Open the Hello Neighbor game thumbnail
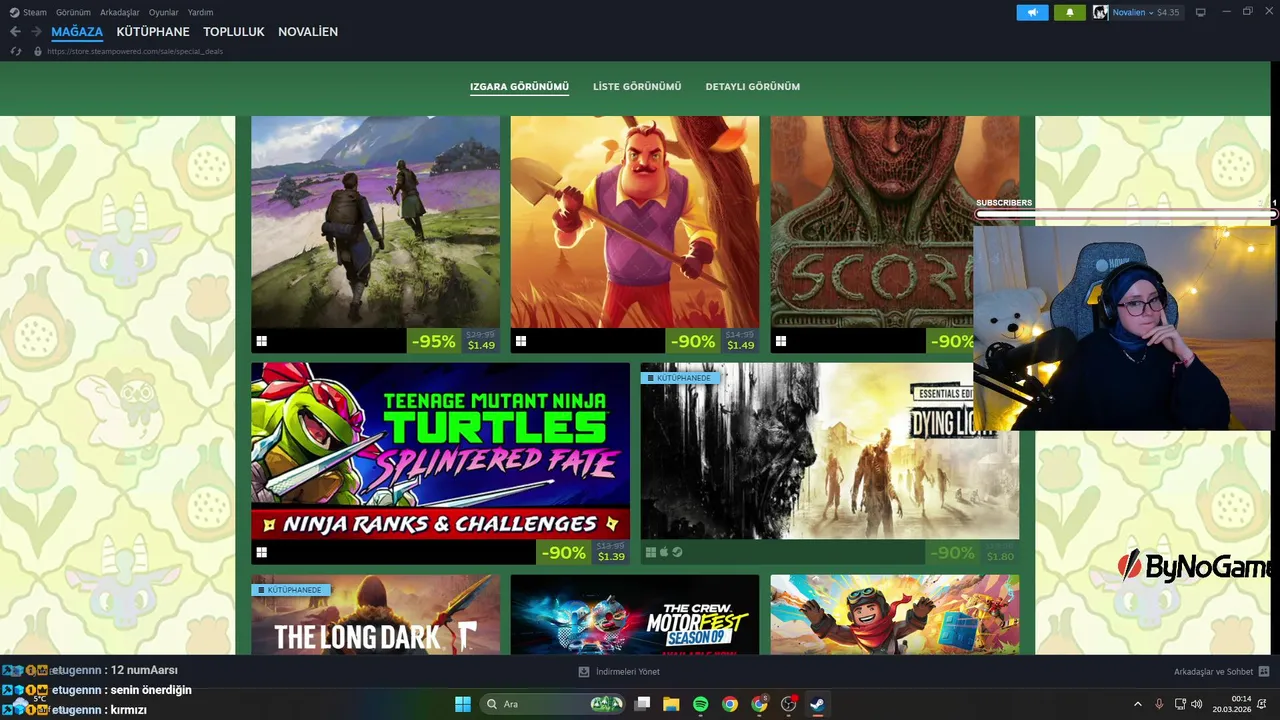The image size is (1280, 720). (635, 222)
